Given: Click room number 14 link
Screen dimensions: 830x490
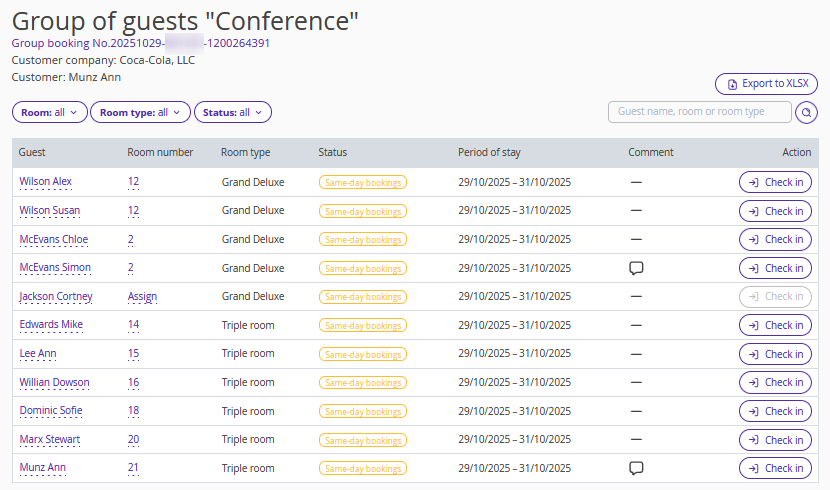Looking at the screenshot, I should click(133, 325).
